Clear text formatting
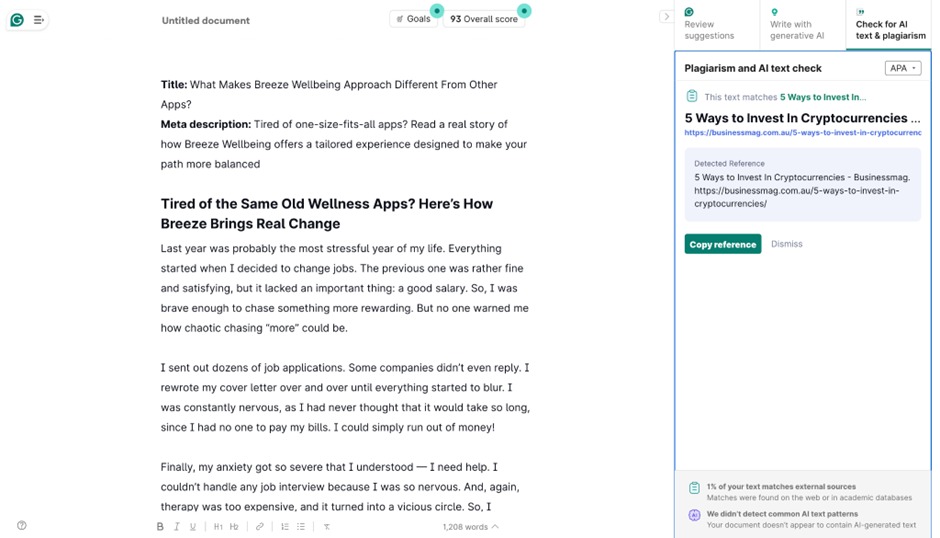The image size is (940, 538). click(326, 526)
